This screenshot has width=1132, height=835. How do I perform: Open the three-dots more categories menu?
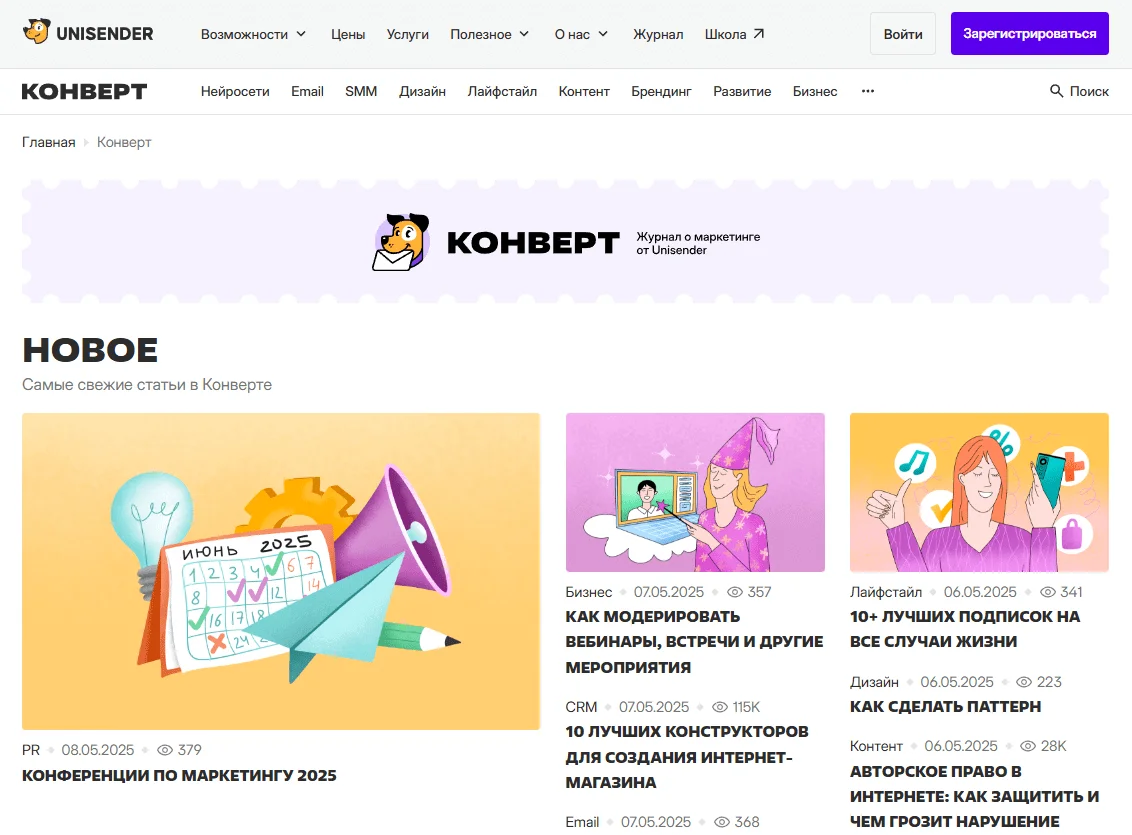(x=868, y=91)
